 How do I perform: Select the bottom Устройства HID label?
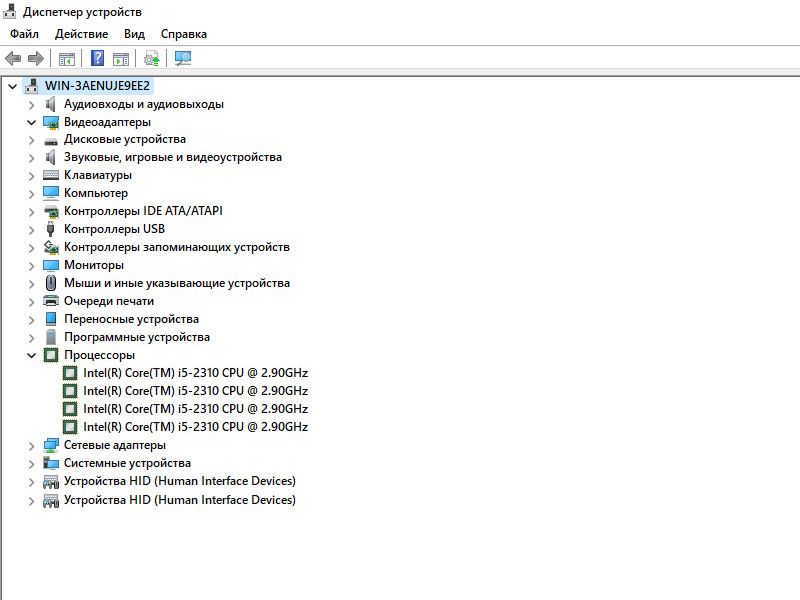[180, 500]
